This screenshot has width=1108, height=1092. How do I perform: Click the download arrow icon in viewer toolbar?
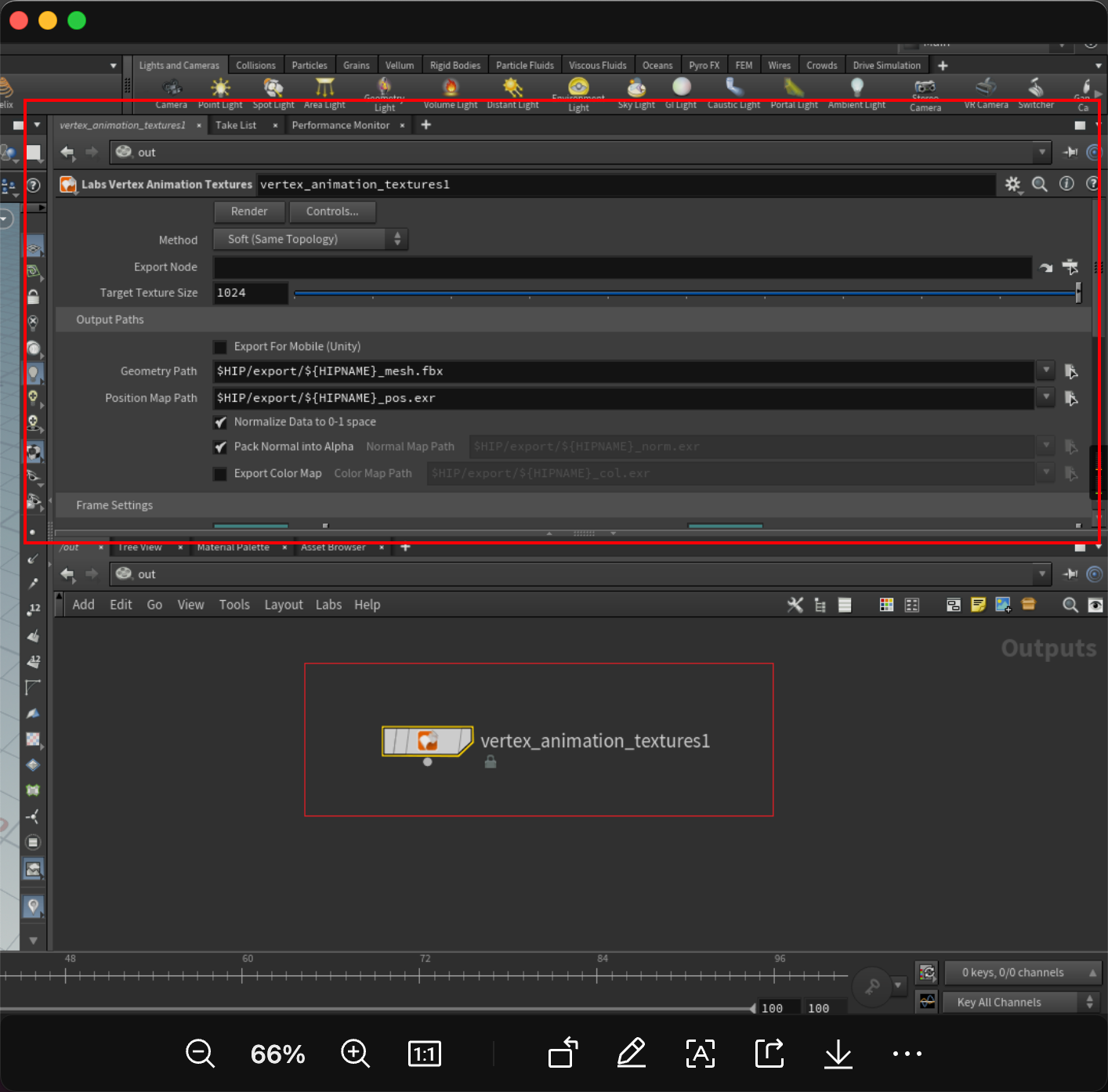(838, 1054)
